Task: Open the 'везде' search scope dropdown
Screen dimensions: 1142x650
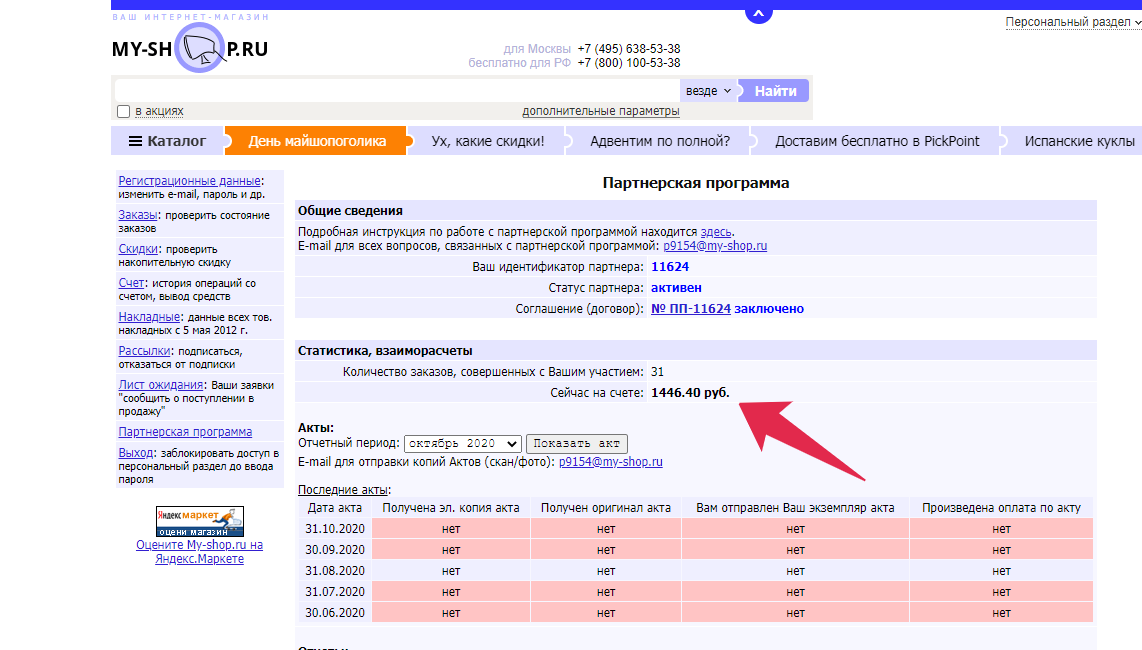Action: pyautogui.click(x=709, y=90)
